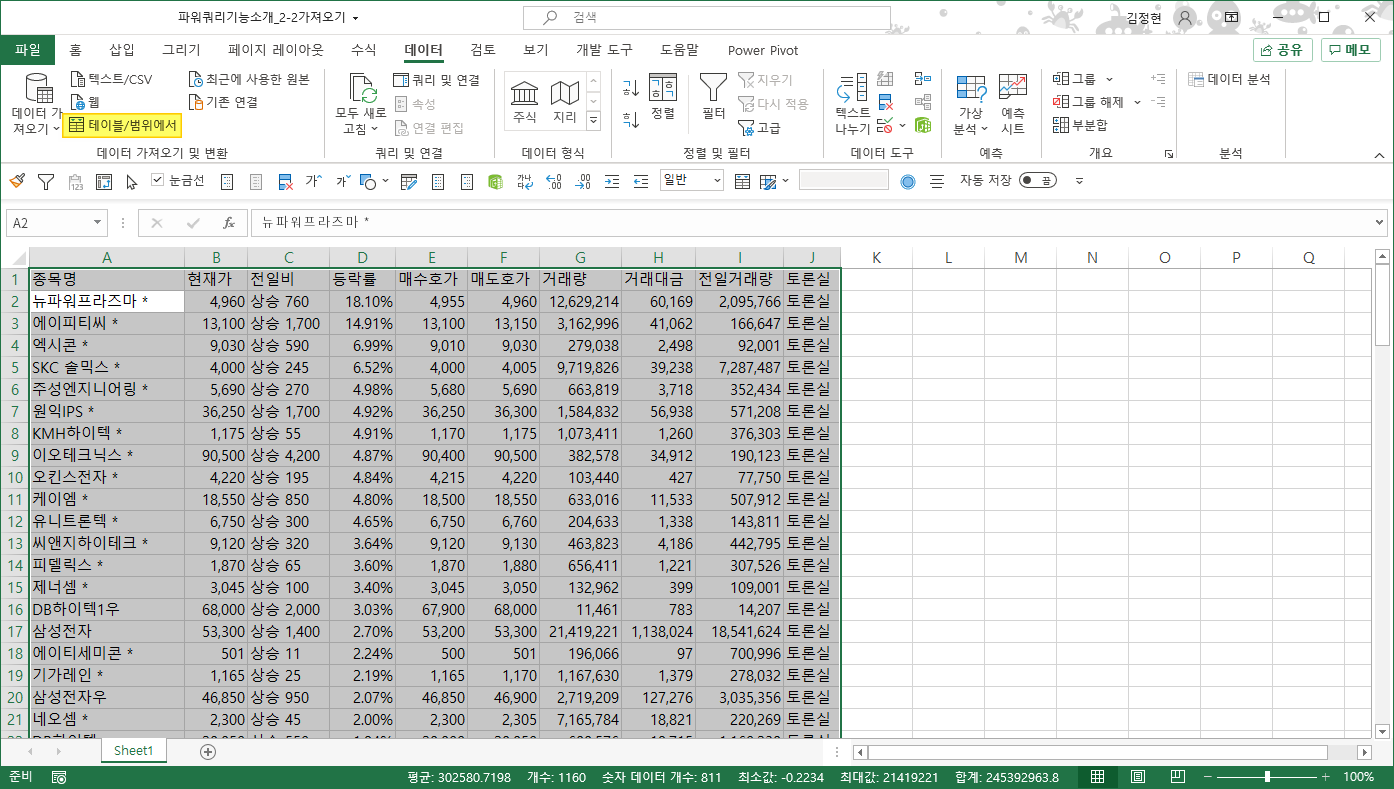The height and width of the screenshot is (789, 1394).
Task: Expand the data types gallery
Action: click(x=593, y=121)
